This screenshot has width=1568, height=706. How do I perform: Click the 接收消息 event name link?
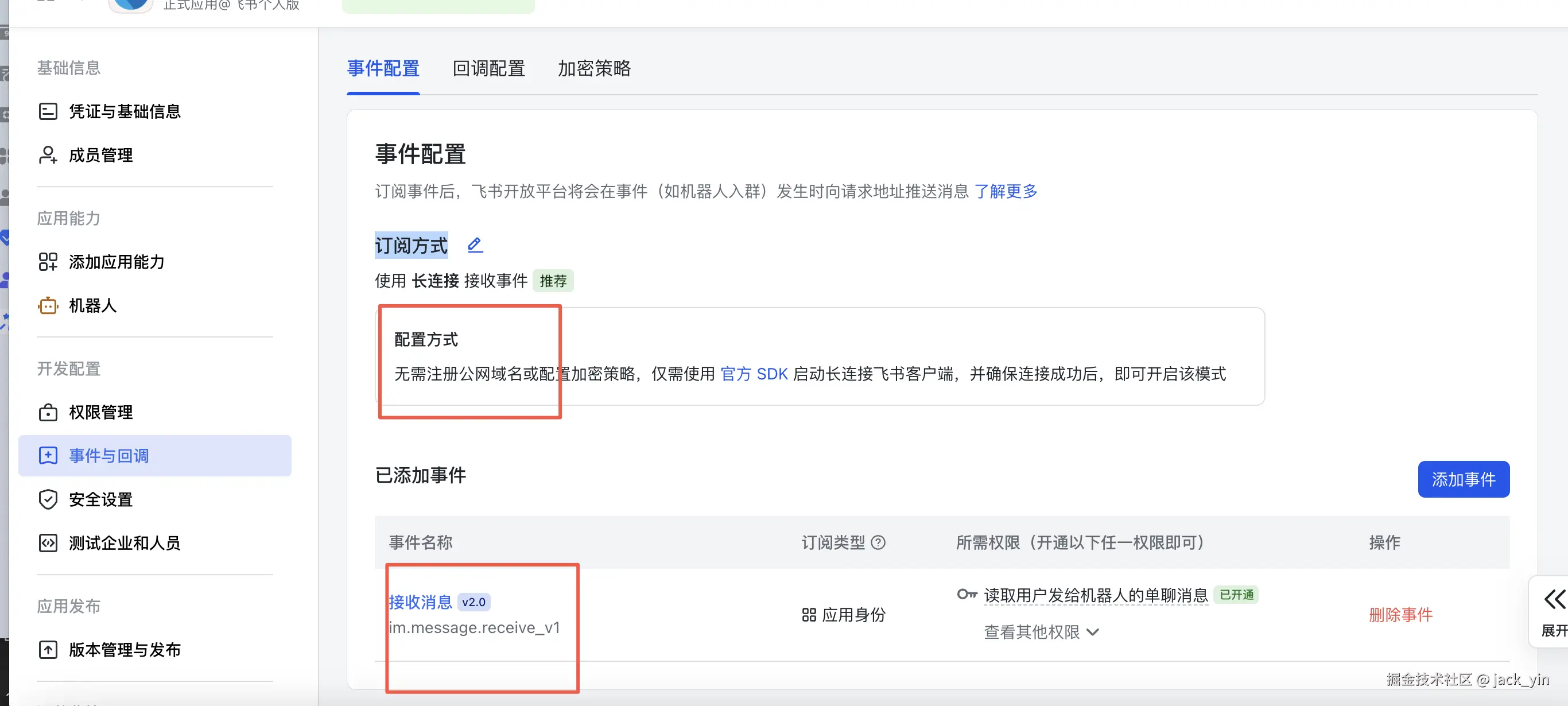pos(420,602)
